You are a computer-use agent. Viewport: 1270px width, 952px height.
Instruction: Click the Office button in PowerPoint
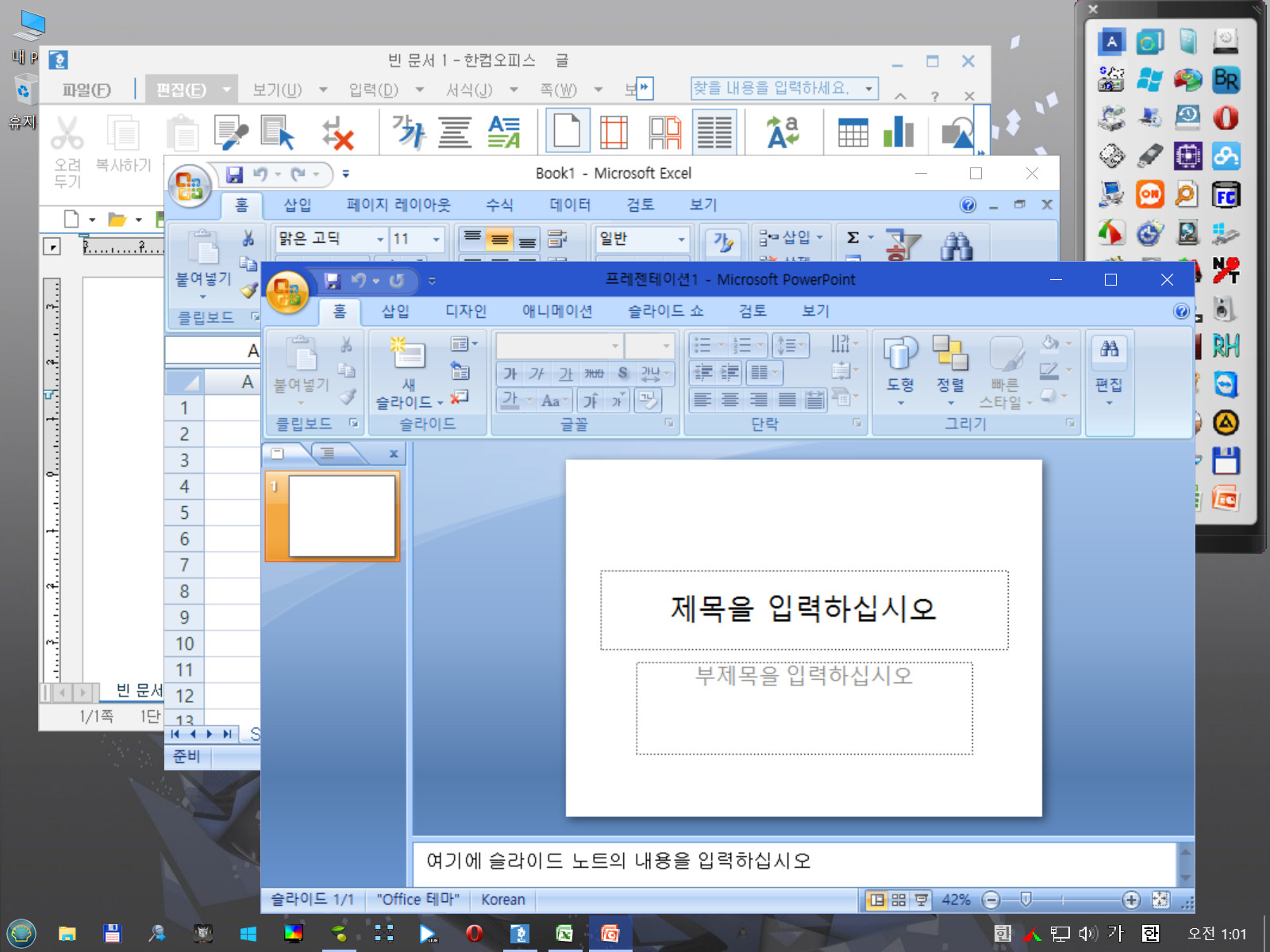(287, 293)
